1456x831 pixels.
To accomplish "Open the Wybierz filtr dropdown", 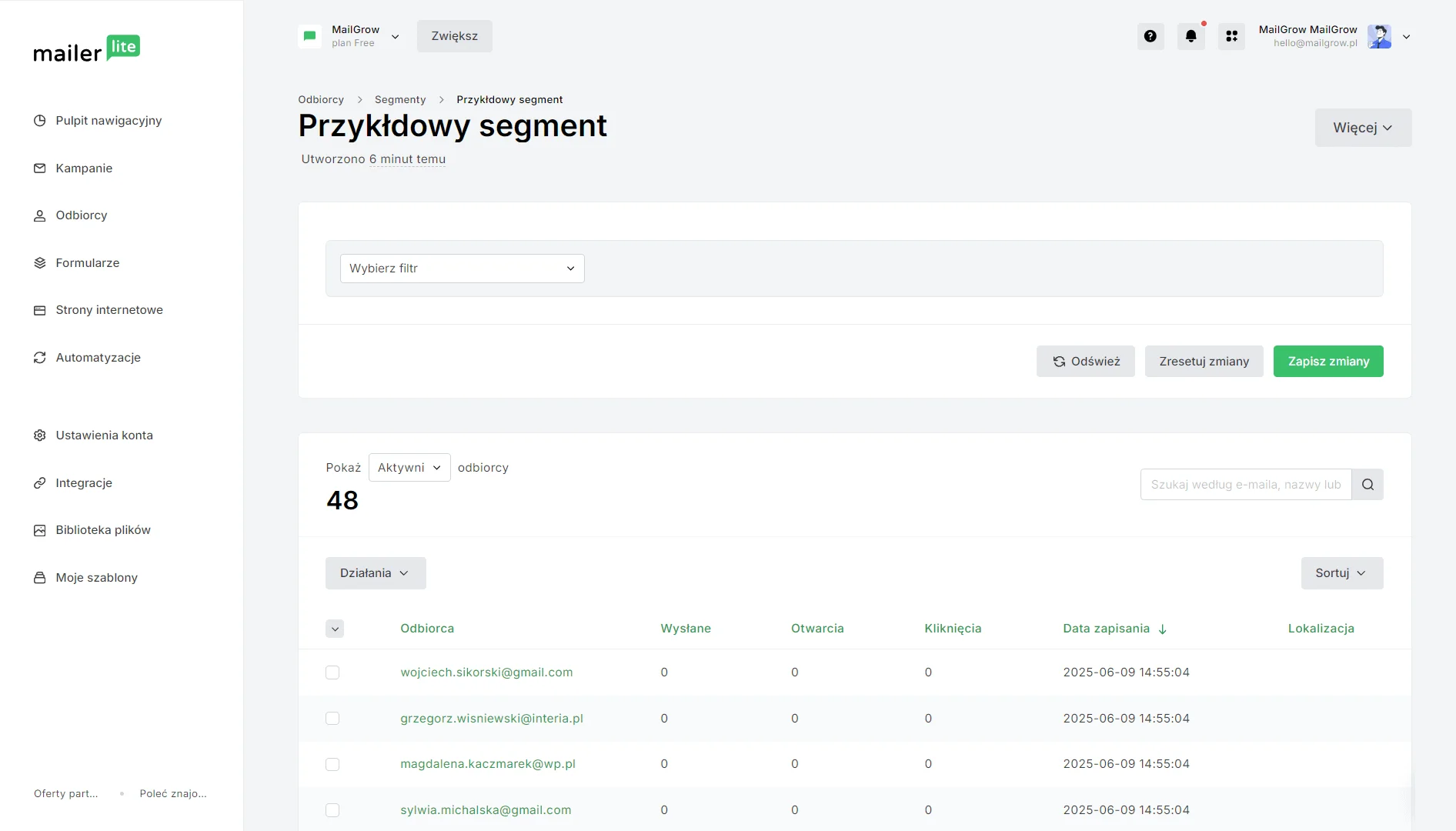I will tap(462, 269).
